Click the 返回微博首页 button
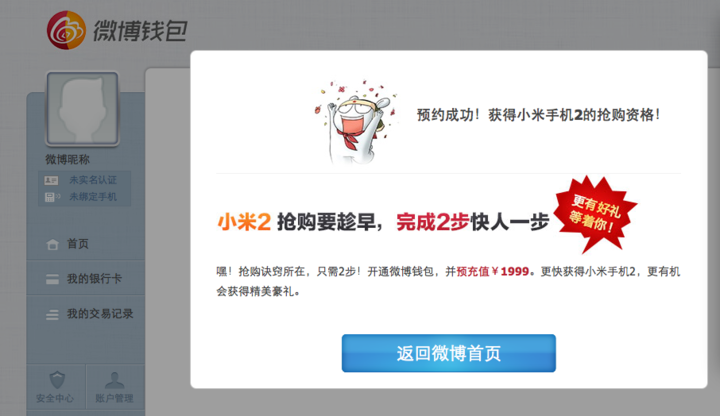This screenshot has height=416, width=720. (x=449, y=353)
